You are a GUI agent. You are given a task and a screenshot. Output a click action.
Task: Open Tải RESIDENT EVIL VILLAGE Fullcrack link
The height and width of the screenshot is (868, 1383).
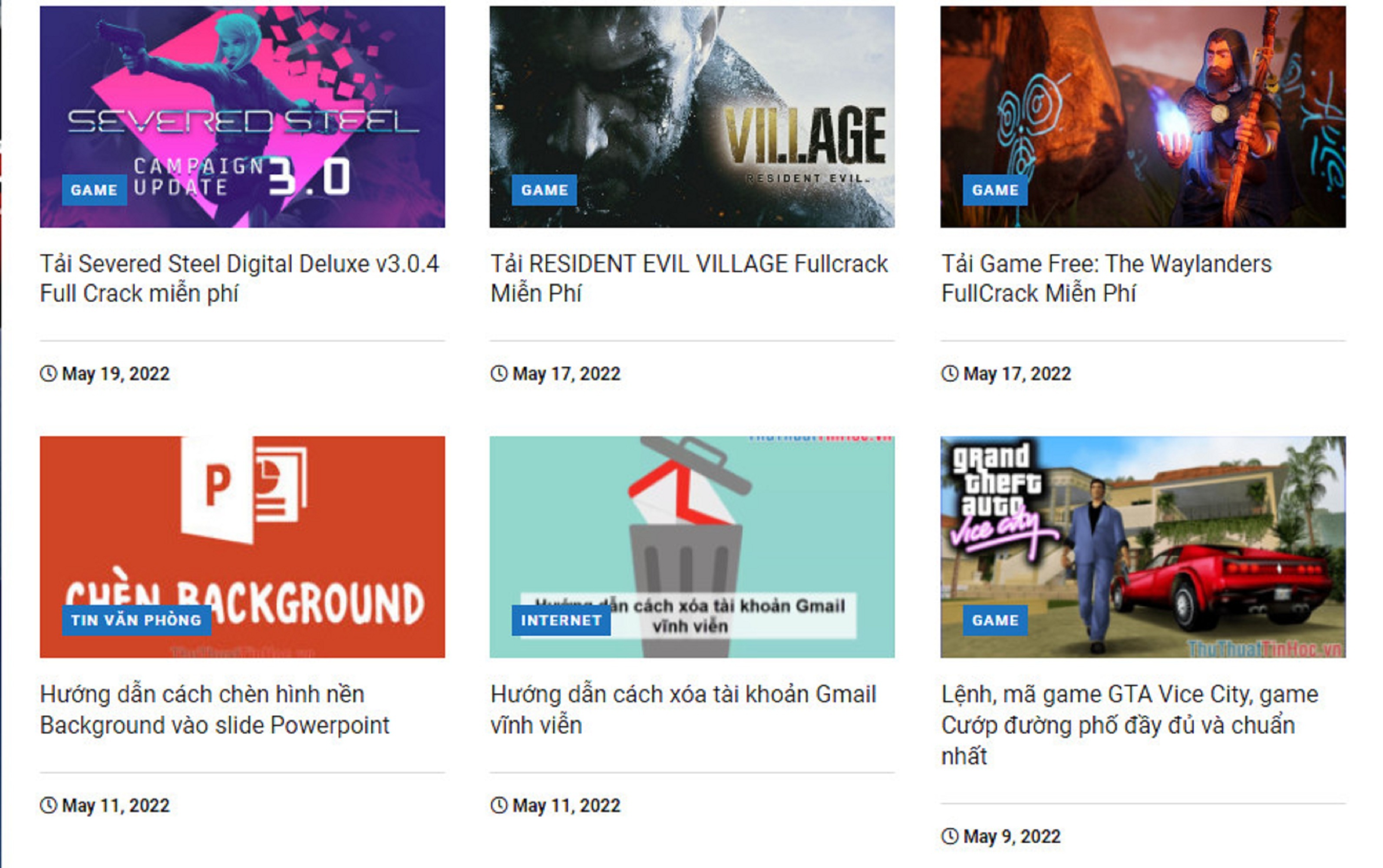pyautogui.click(x=689, y=279)
